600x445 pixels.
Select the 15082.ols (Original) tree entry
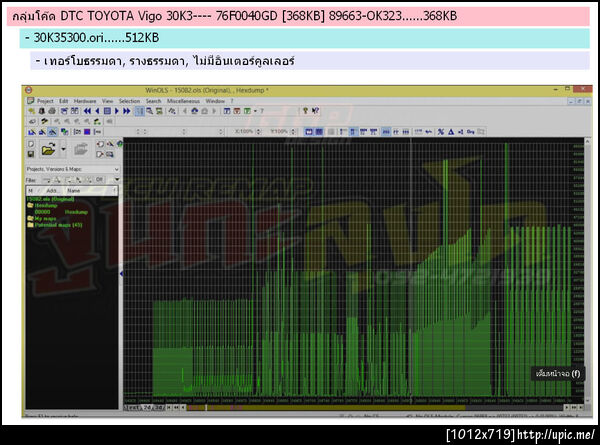[x=51, y=199]
